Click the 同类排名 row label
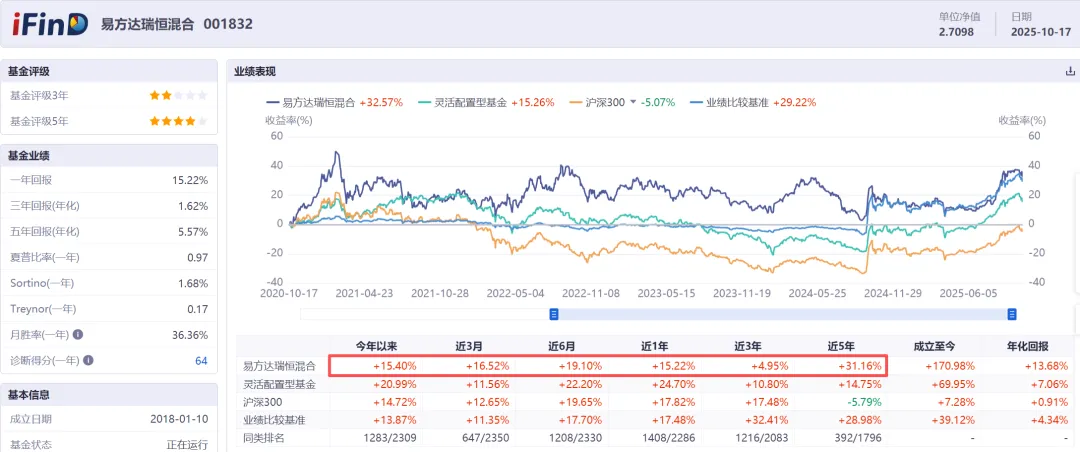 [264, 436]
